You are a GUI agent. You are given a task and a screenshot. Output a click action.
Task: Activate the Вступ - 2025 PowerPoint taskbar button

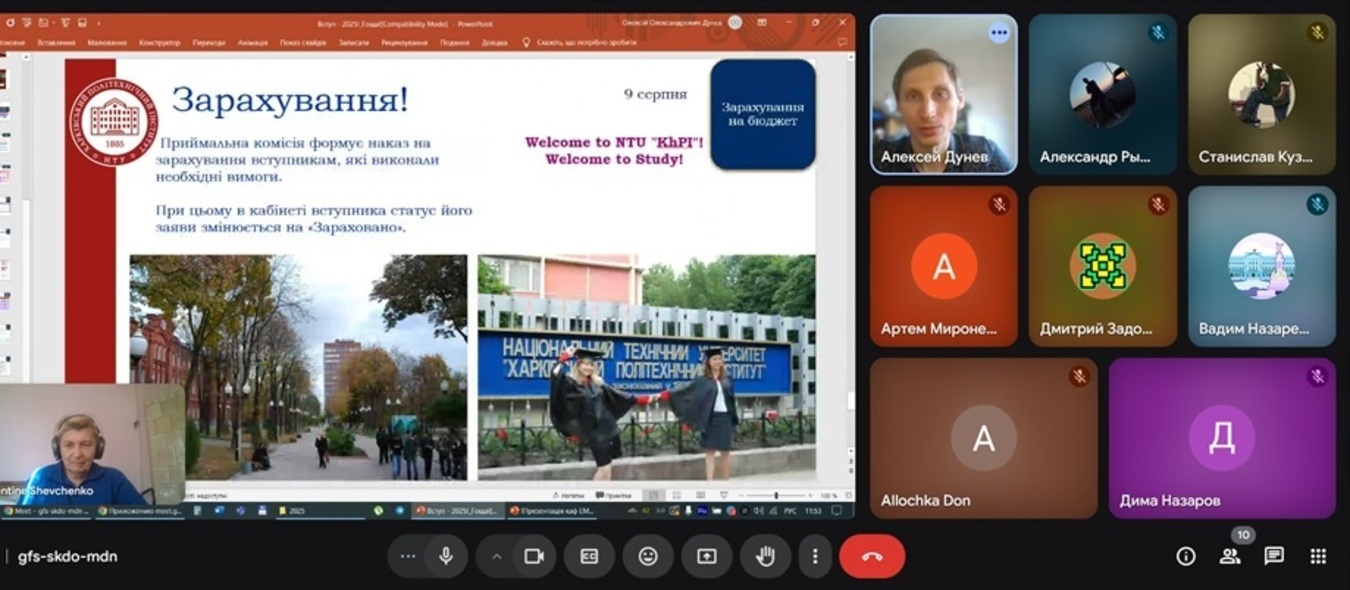tap(458, 510)
